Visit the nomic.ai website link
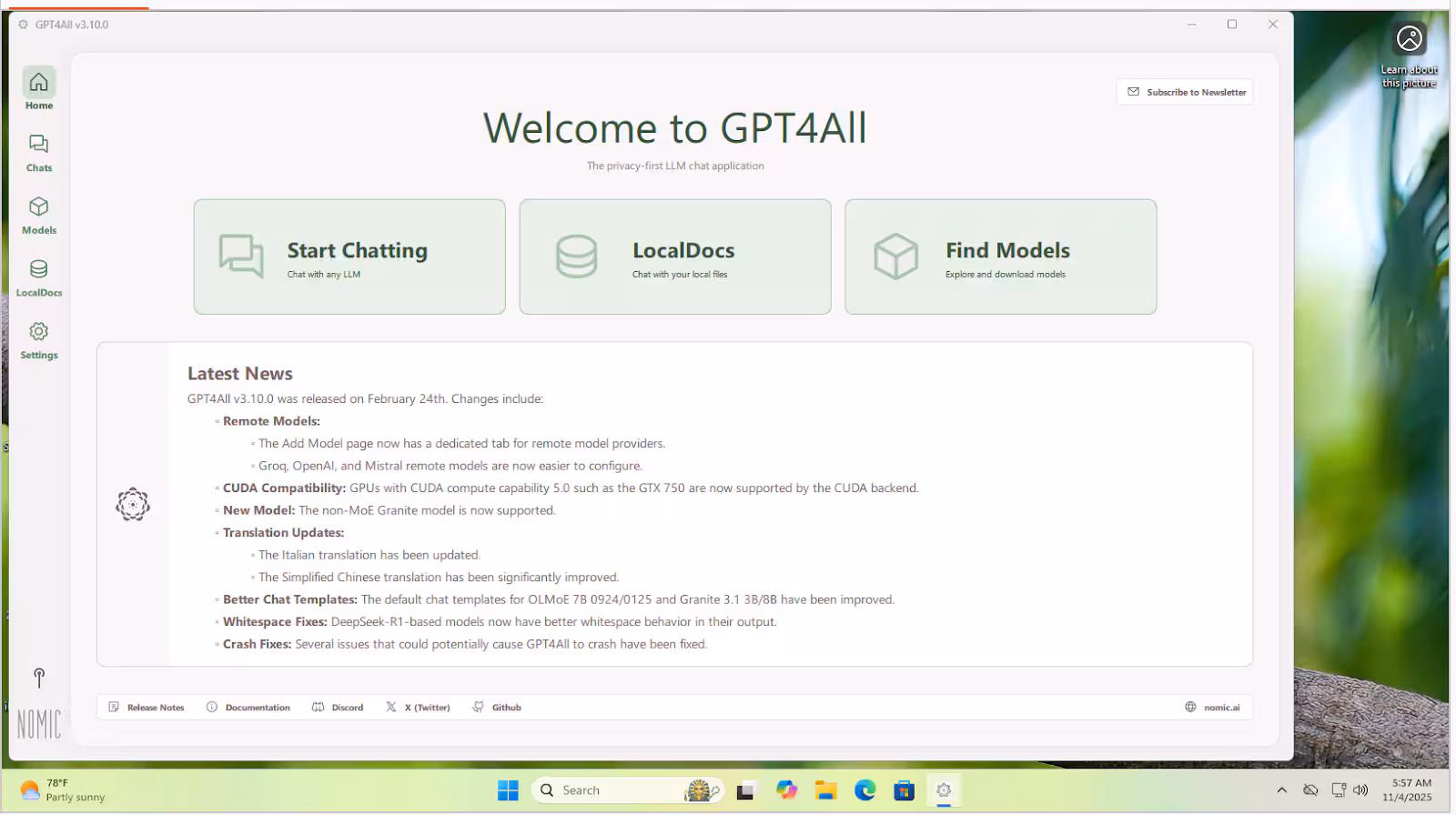This screenshot has height=815, width=1456. coord(1212,708)
